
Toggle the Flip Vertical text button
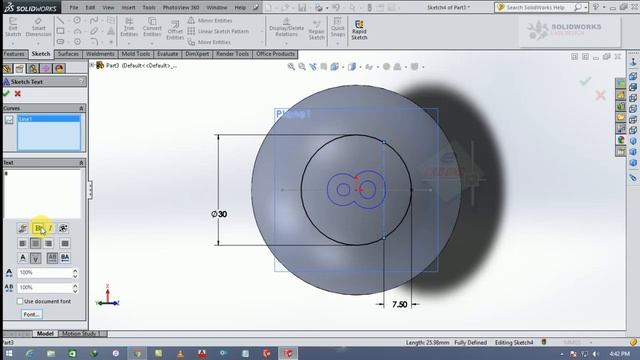pyautogui.click(x=36, y=258)
